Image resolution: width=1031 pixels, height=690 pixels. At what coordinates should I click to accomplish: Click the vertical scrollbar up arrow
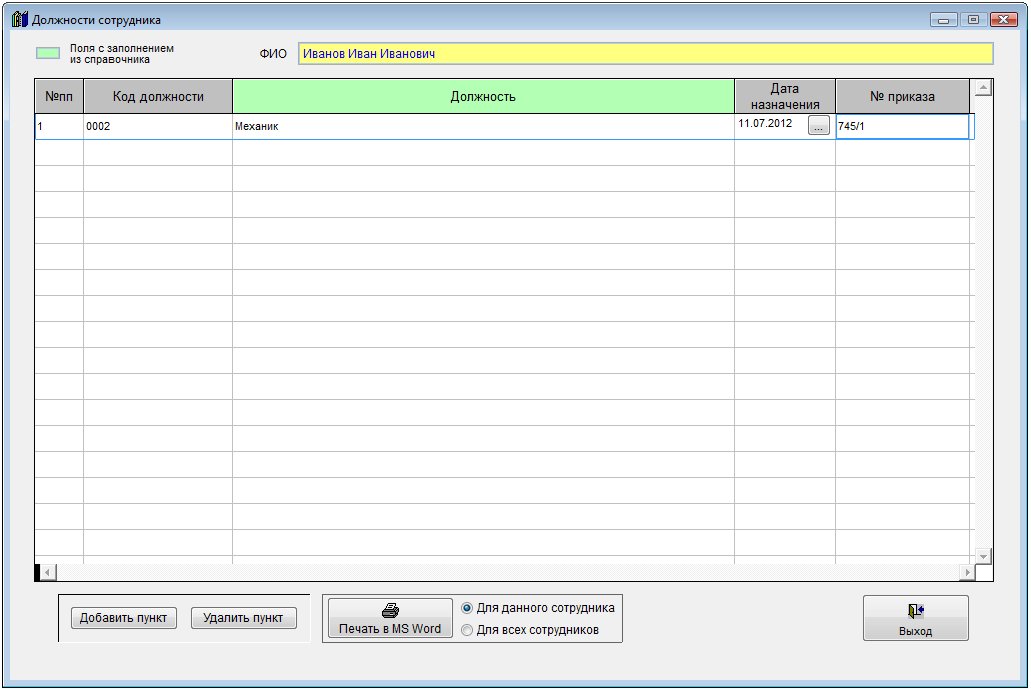[983, 87]
